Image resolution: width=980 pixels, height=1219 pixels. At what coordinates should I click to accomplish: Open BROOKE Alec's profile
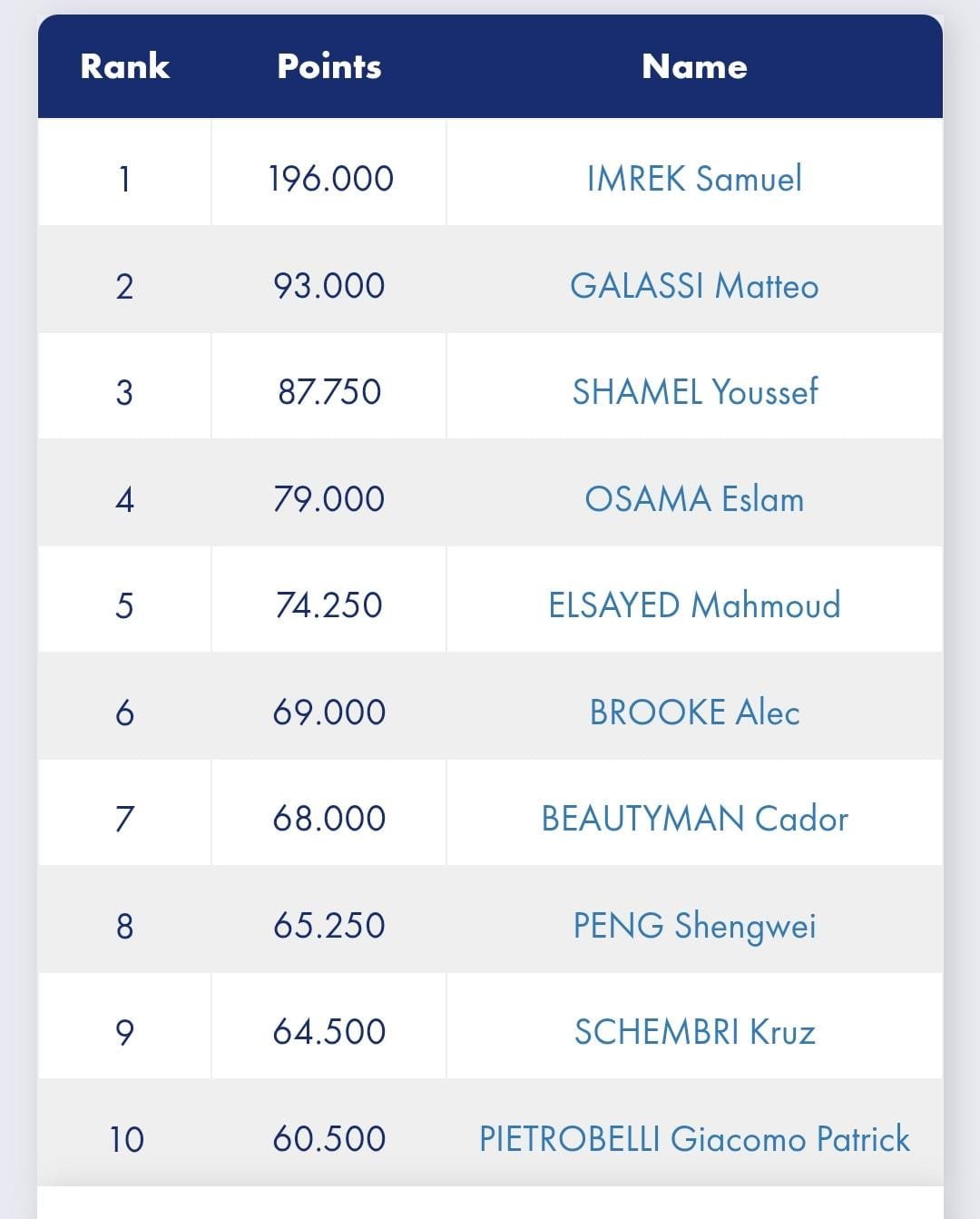(x=694, y=712)
